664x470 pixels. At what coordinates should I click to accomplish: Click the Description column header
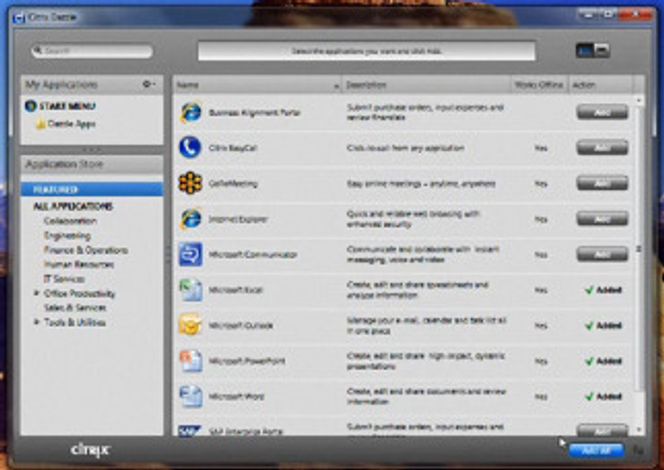(426, 85)
